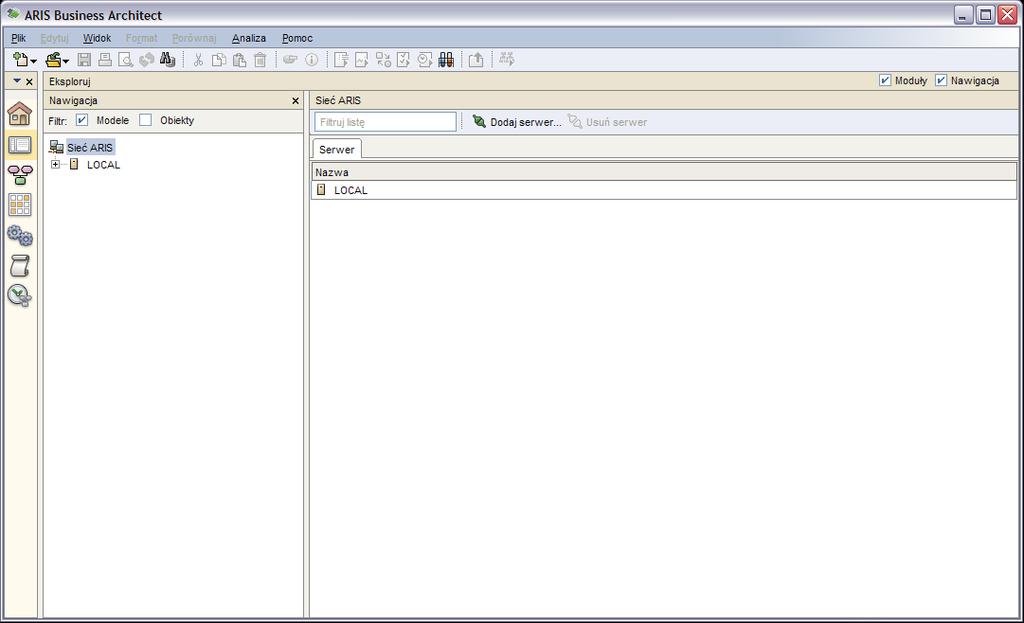Click the Print toolbar icon
The image size is (1024, 623).
(x=104, y=60)
